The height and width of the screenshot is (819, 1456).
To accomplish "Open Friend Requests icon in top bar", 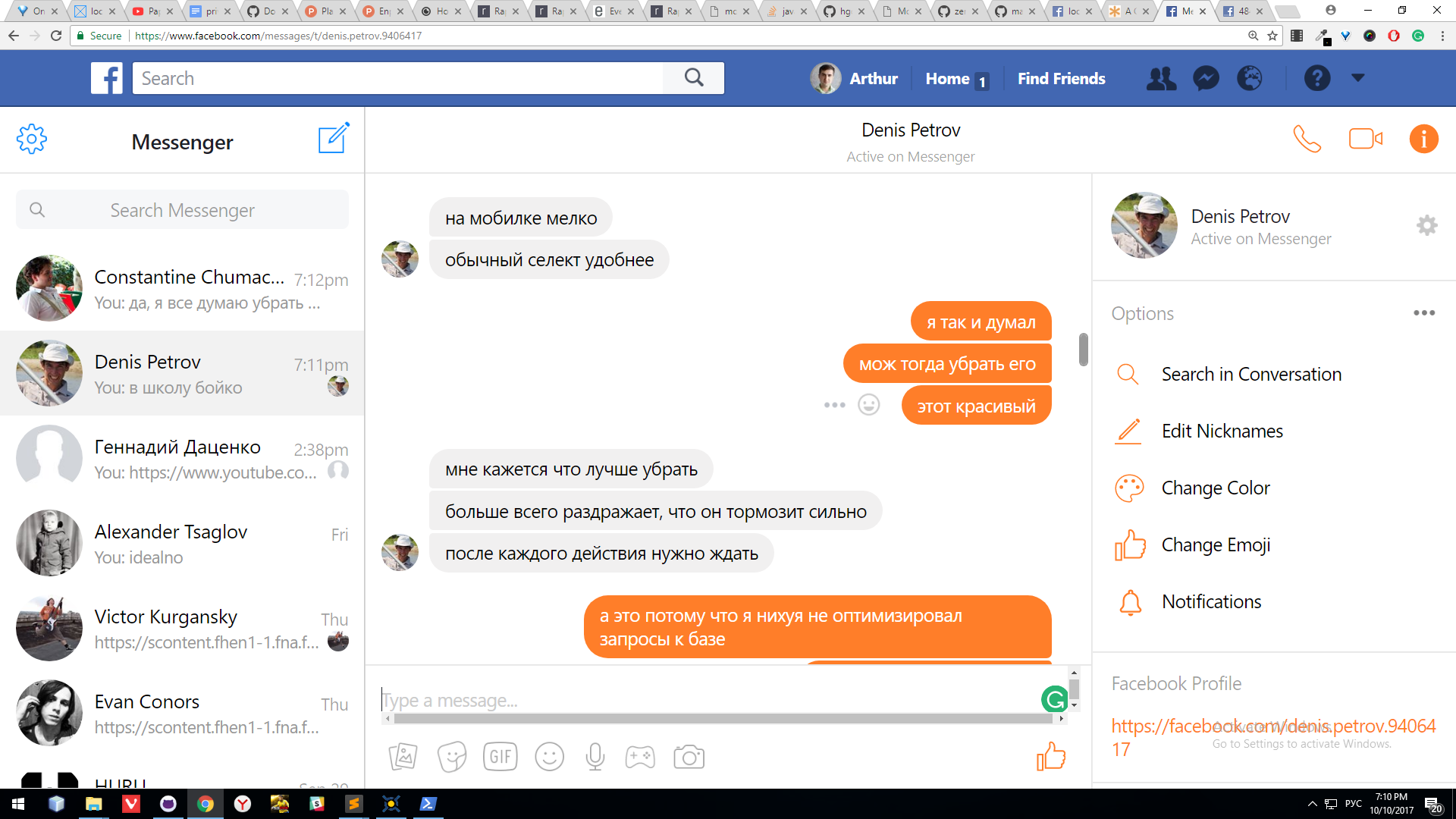I will (x=1161, y=78).
